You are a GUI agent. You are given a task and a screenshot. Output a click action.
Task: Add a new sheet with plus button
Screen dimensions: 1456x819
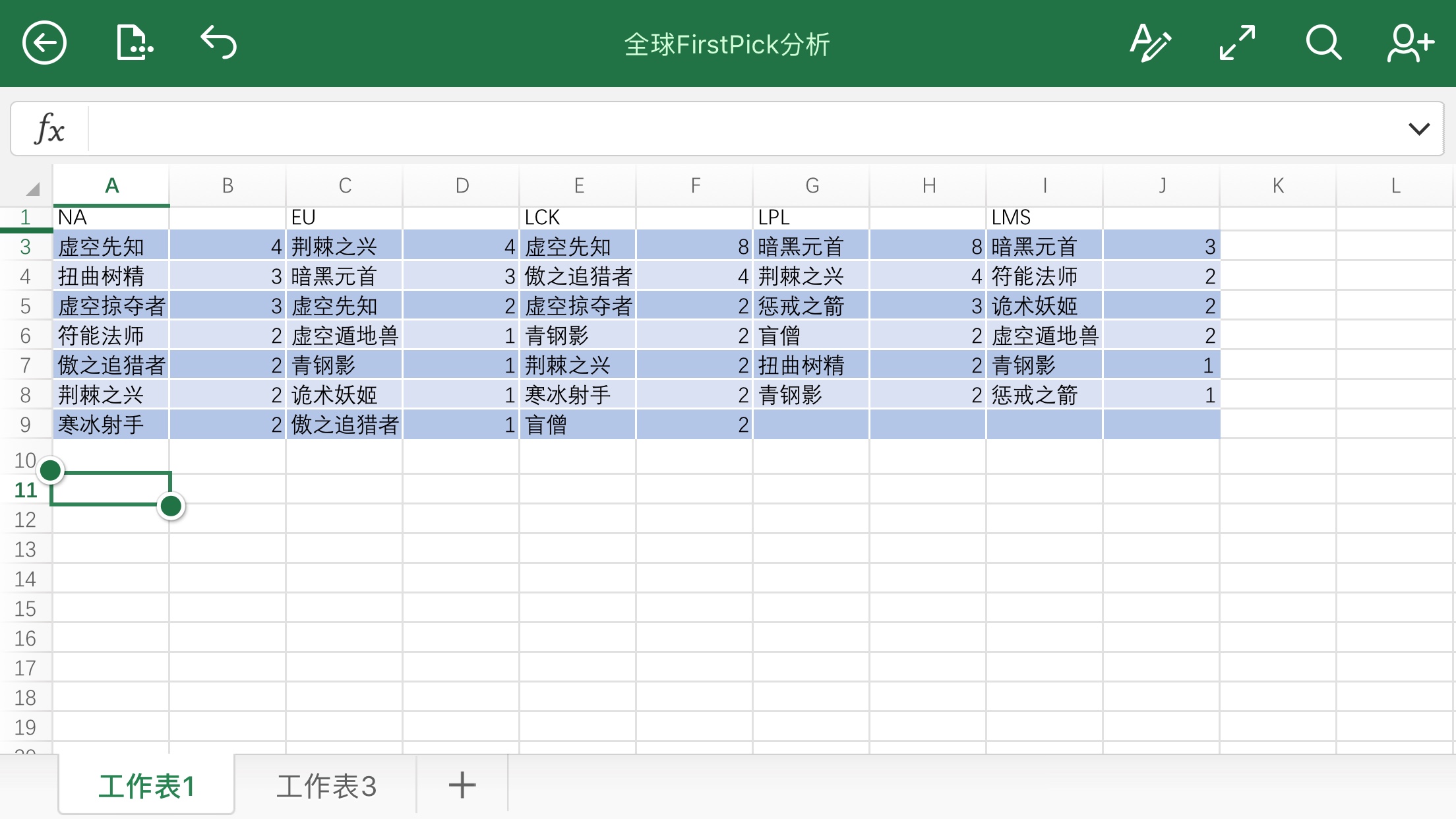(x=462, y=785)
